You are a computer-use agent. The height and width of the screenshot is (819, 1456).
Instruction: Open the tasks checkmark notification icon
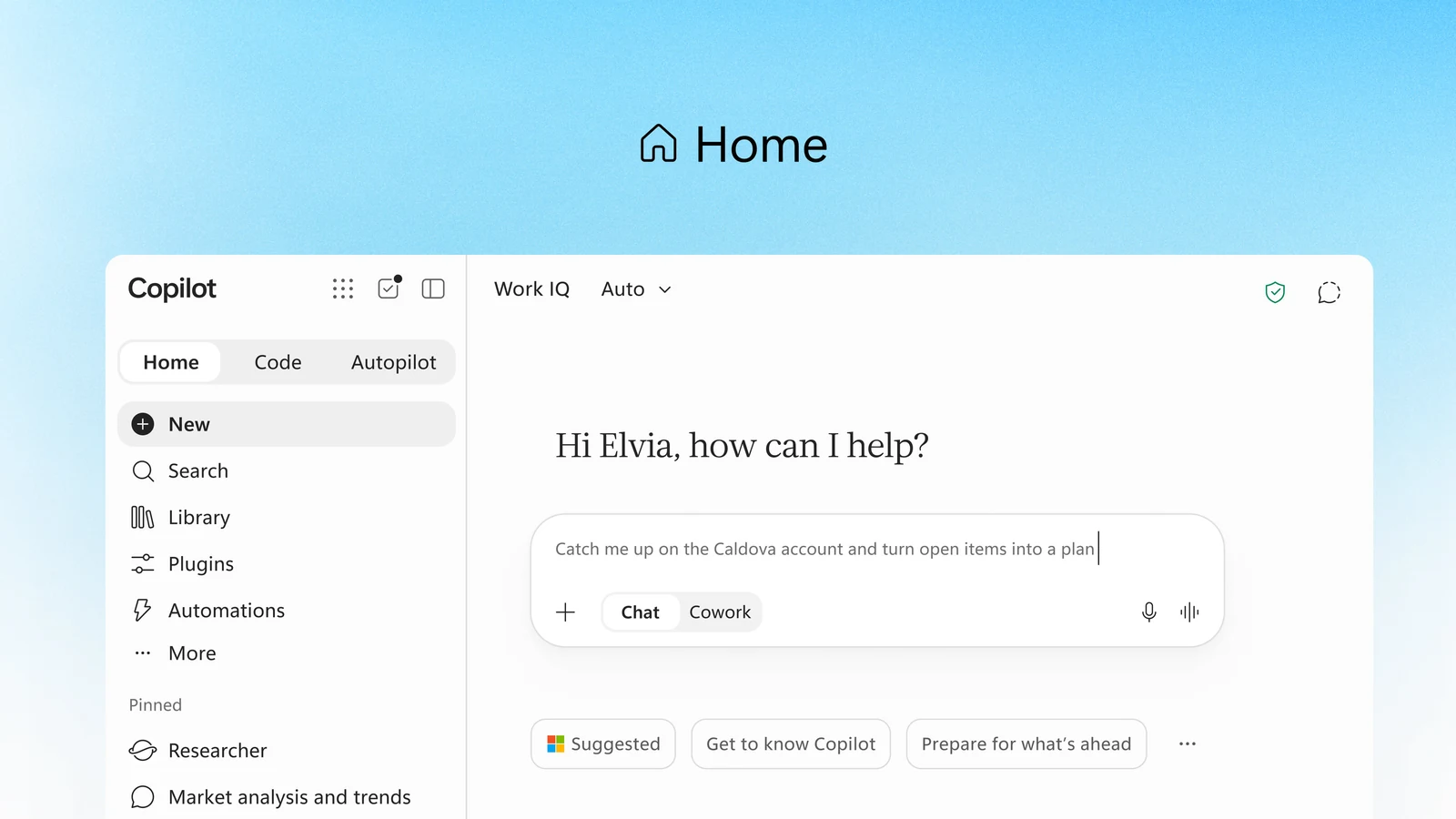pos(389,288)
